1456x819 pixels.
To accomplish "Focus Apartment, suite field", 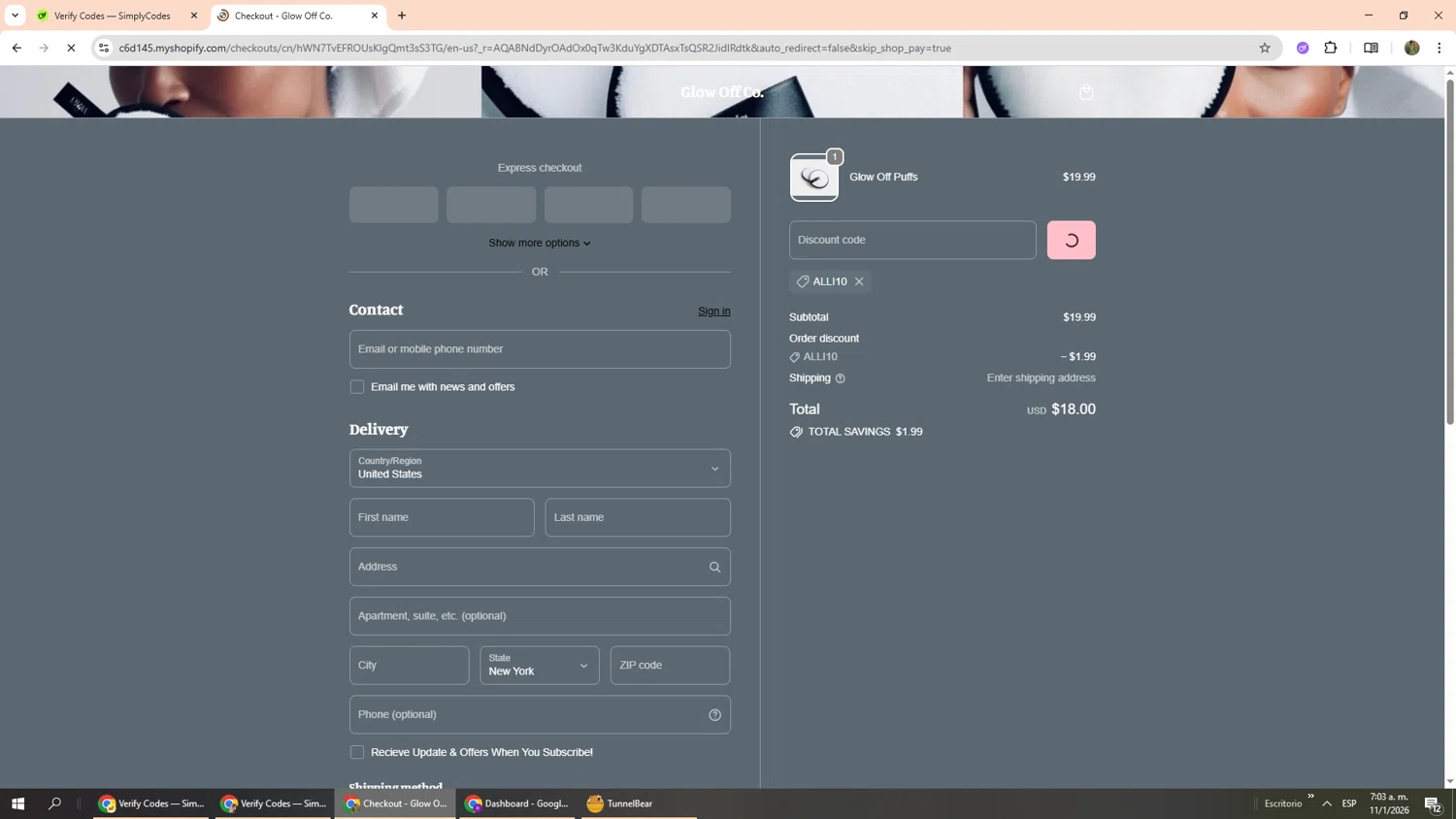I will [x=540, y=616].
